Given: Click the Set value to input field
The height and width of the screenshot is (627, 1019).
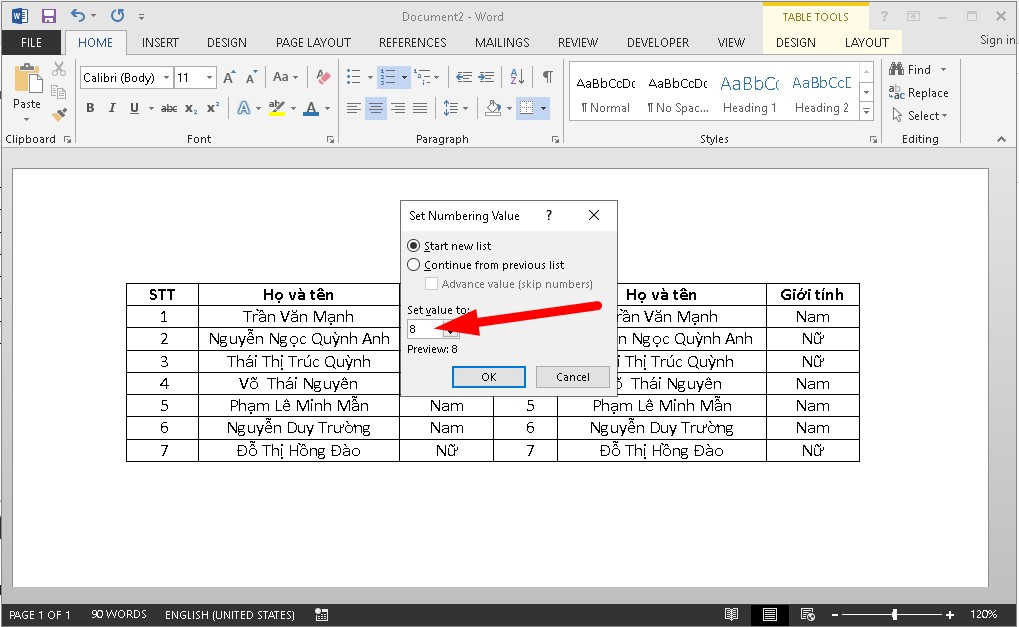Looking at the screenshot, I should pos(425,329).
